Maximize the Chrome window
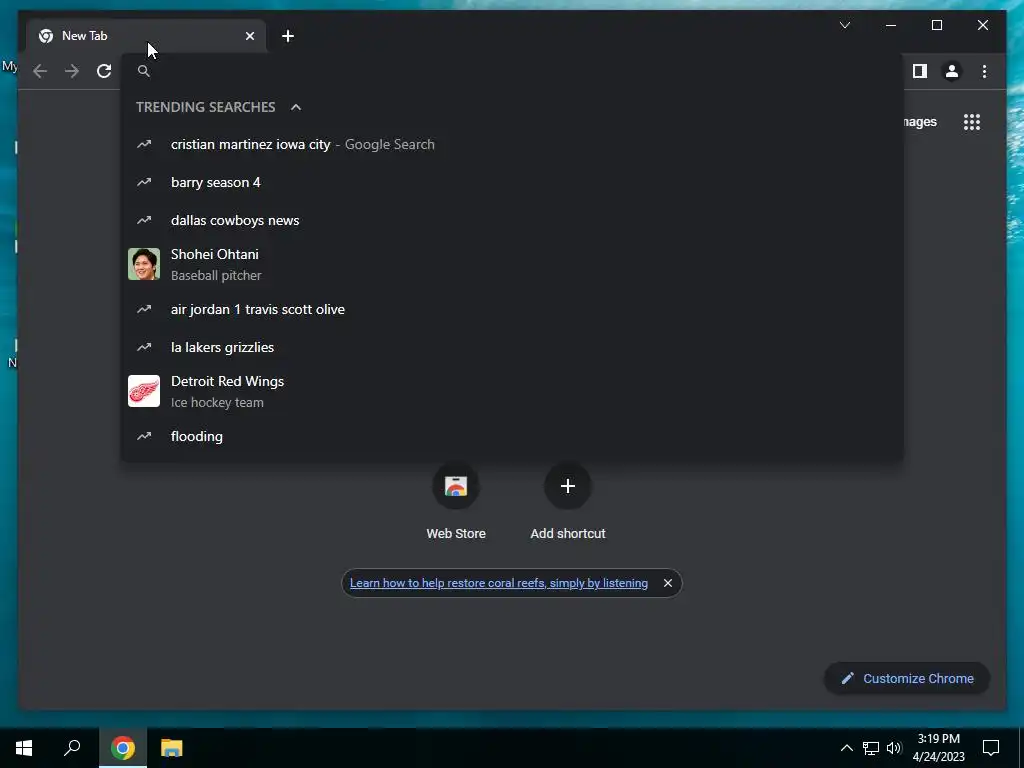Image resolution: width=1024 pixels, height=768 pixels. [936, 25]
